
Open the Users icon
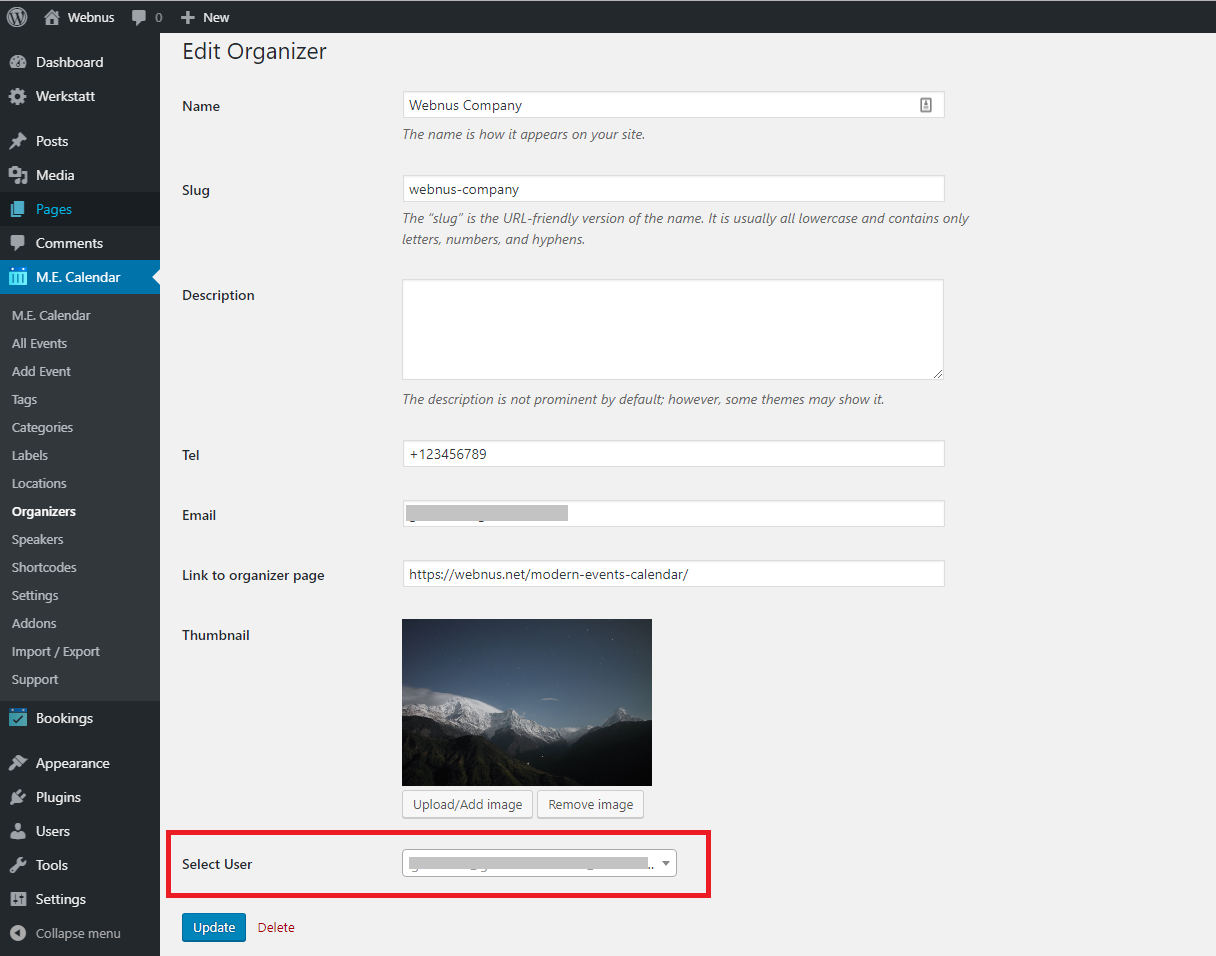pos(22,831)
